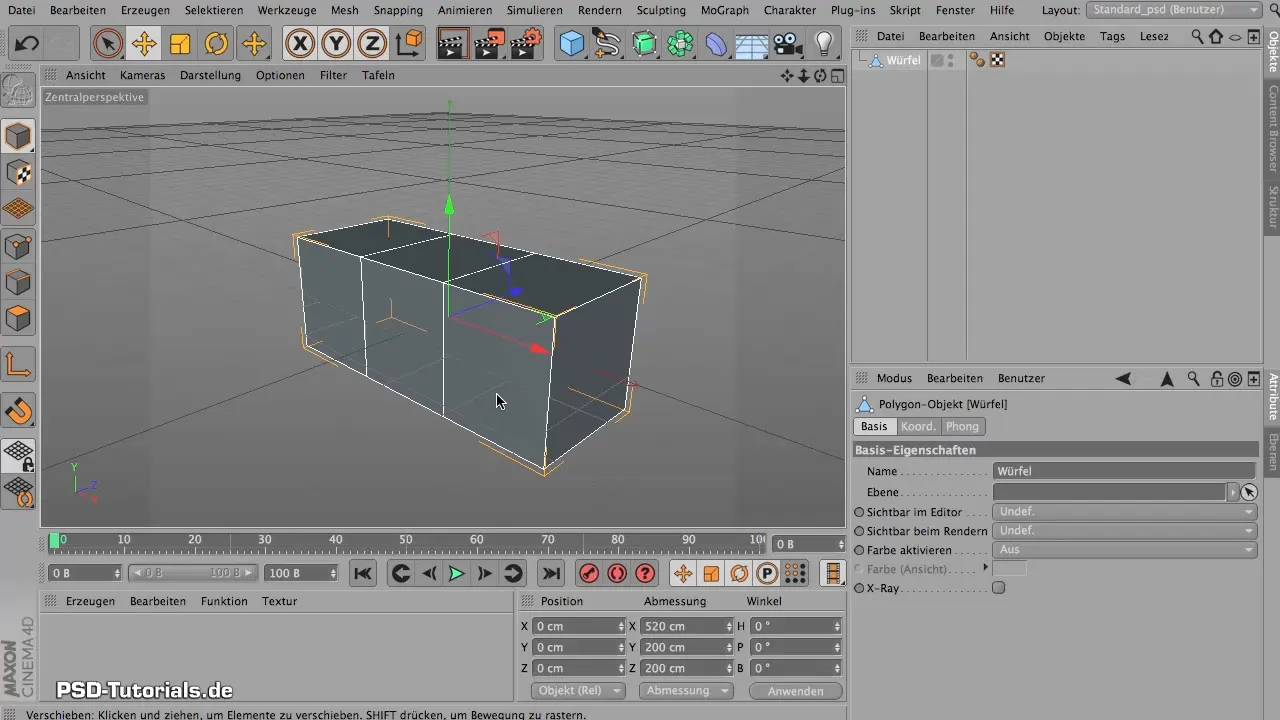
Task: Add a generator subdivision object
Action: click(645, 44)
